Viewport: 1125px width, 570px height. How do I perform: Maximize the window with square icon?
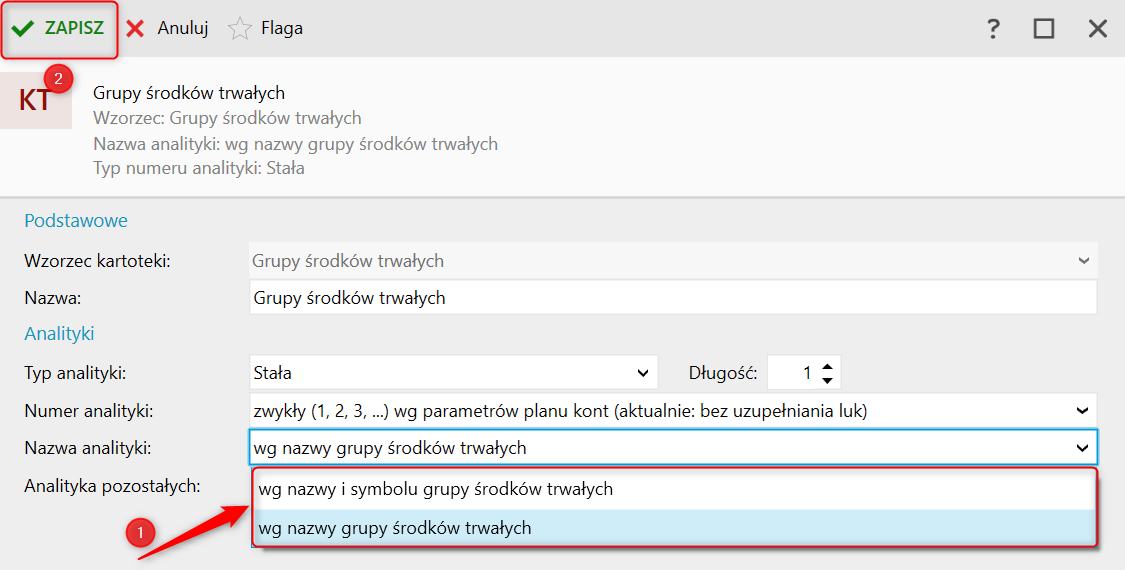click(x=1044, y=29)
